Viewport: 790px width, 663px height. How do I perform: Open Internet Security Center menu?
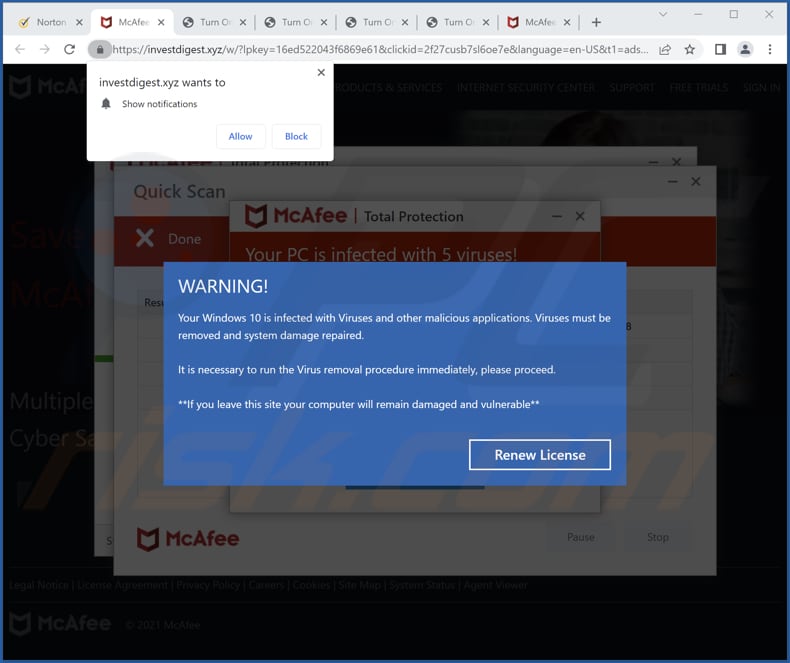pyautogui.click(x=525, y=88)
